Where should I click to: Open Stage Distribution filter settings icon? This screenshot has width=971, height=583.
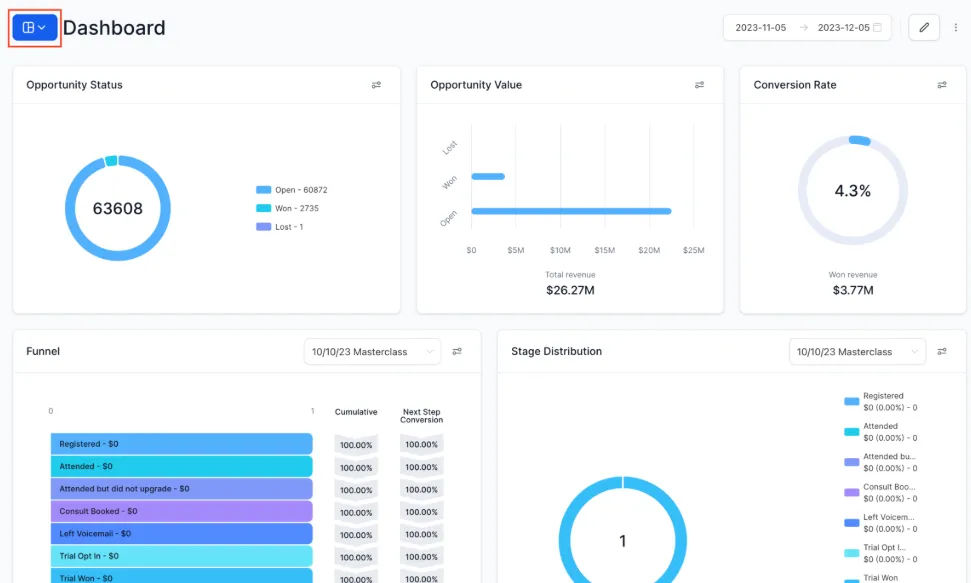942,352
